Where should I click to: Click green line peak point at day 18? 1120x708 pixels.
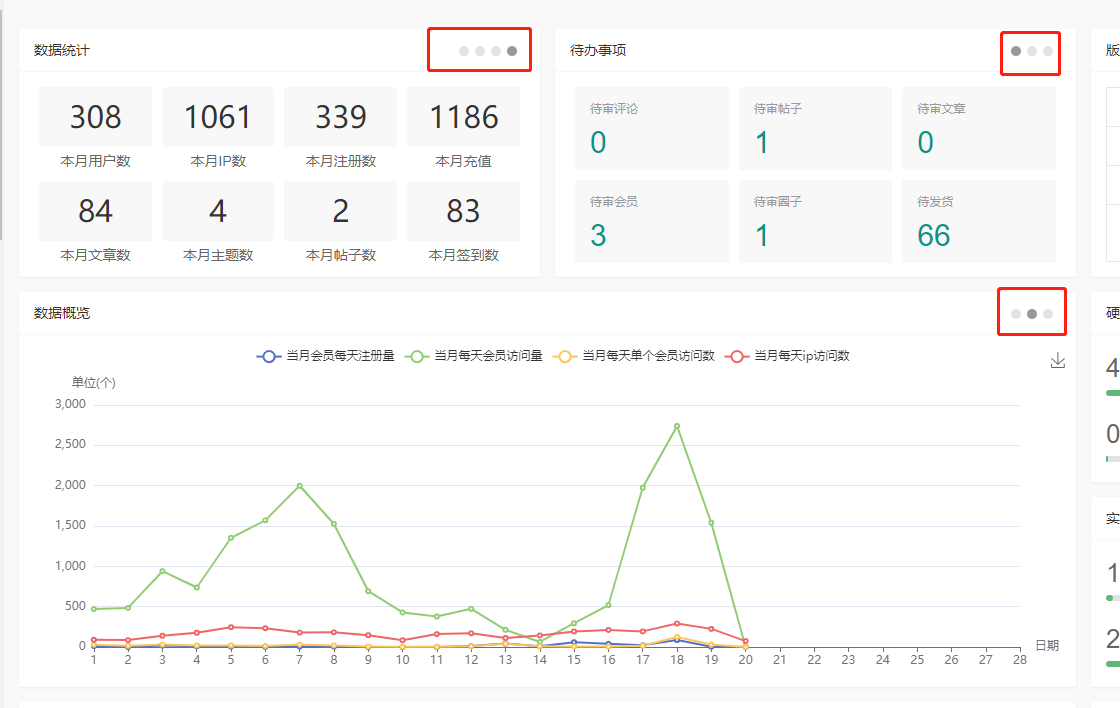click(x=677, y=426)
